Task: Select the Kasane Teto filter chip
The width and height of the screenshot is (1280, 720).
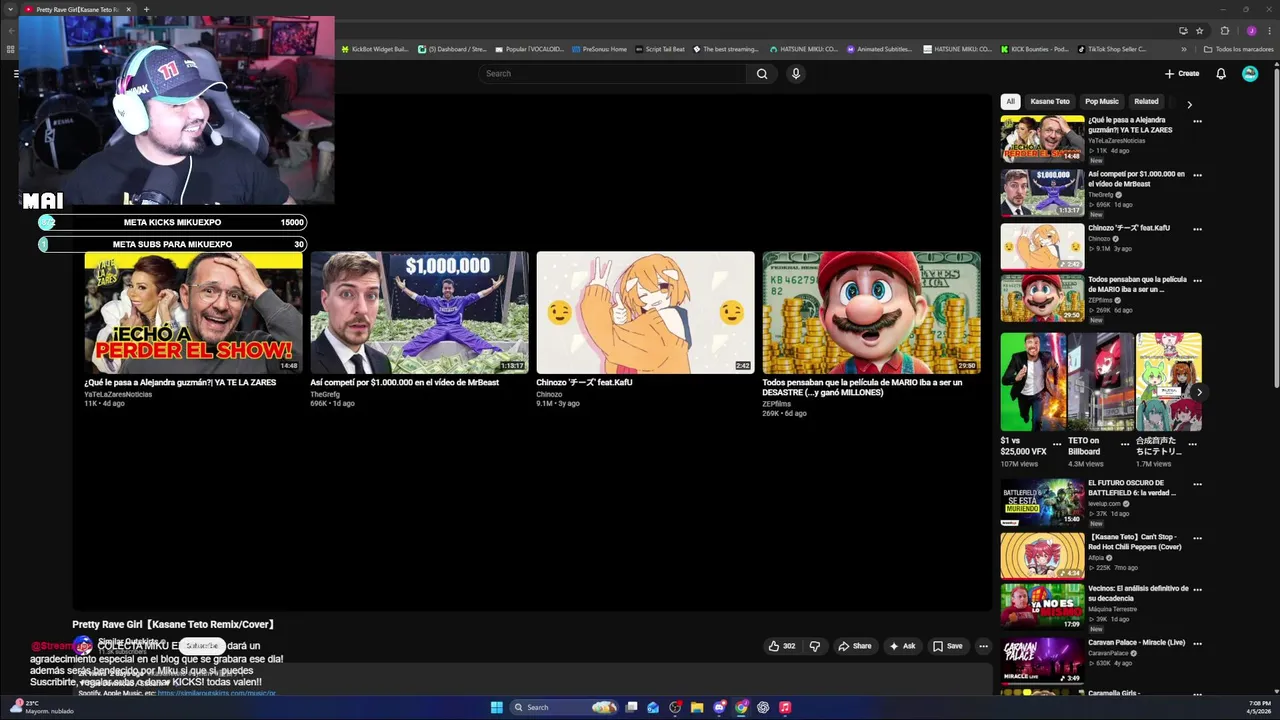Action: tap(1050, 101)
